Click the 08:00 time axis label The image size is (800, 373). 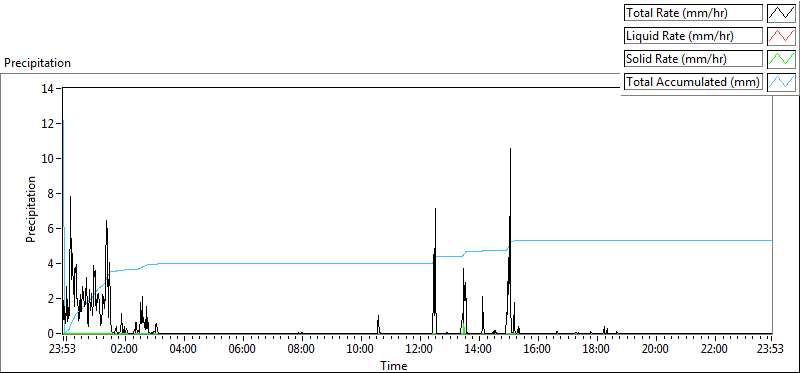[302, 350]
